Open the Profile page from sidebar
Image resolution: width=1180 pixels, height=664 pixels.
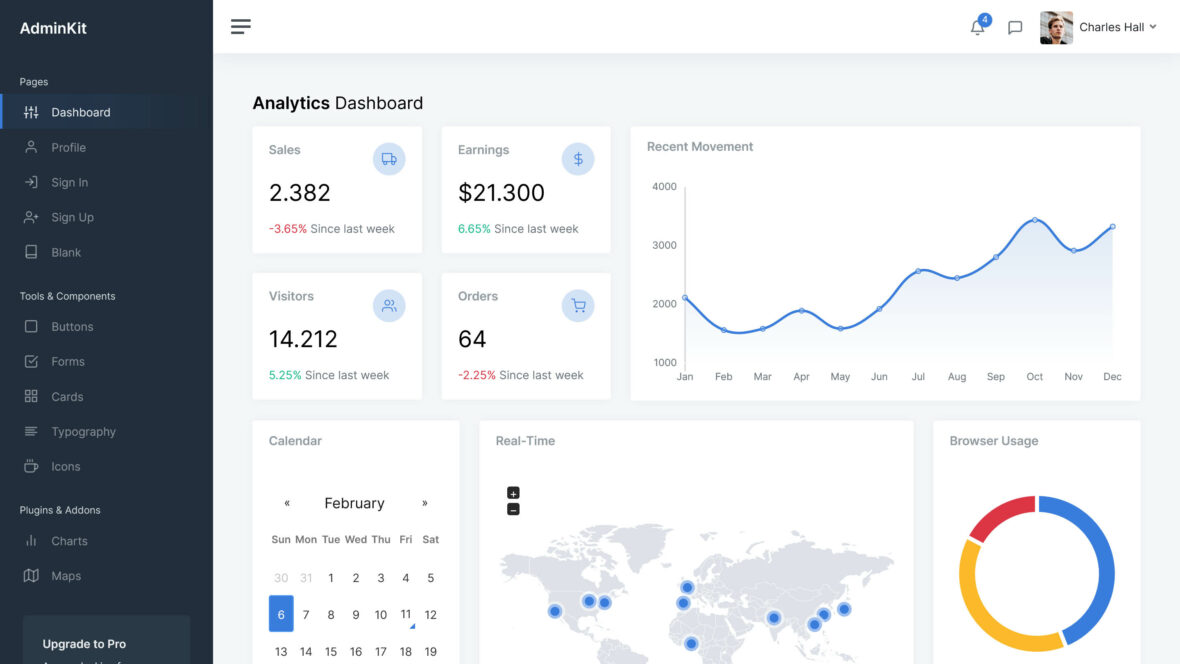(x=70, y=147)
